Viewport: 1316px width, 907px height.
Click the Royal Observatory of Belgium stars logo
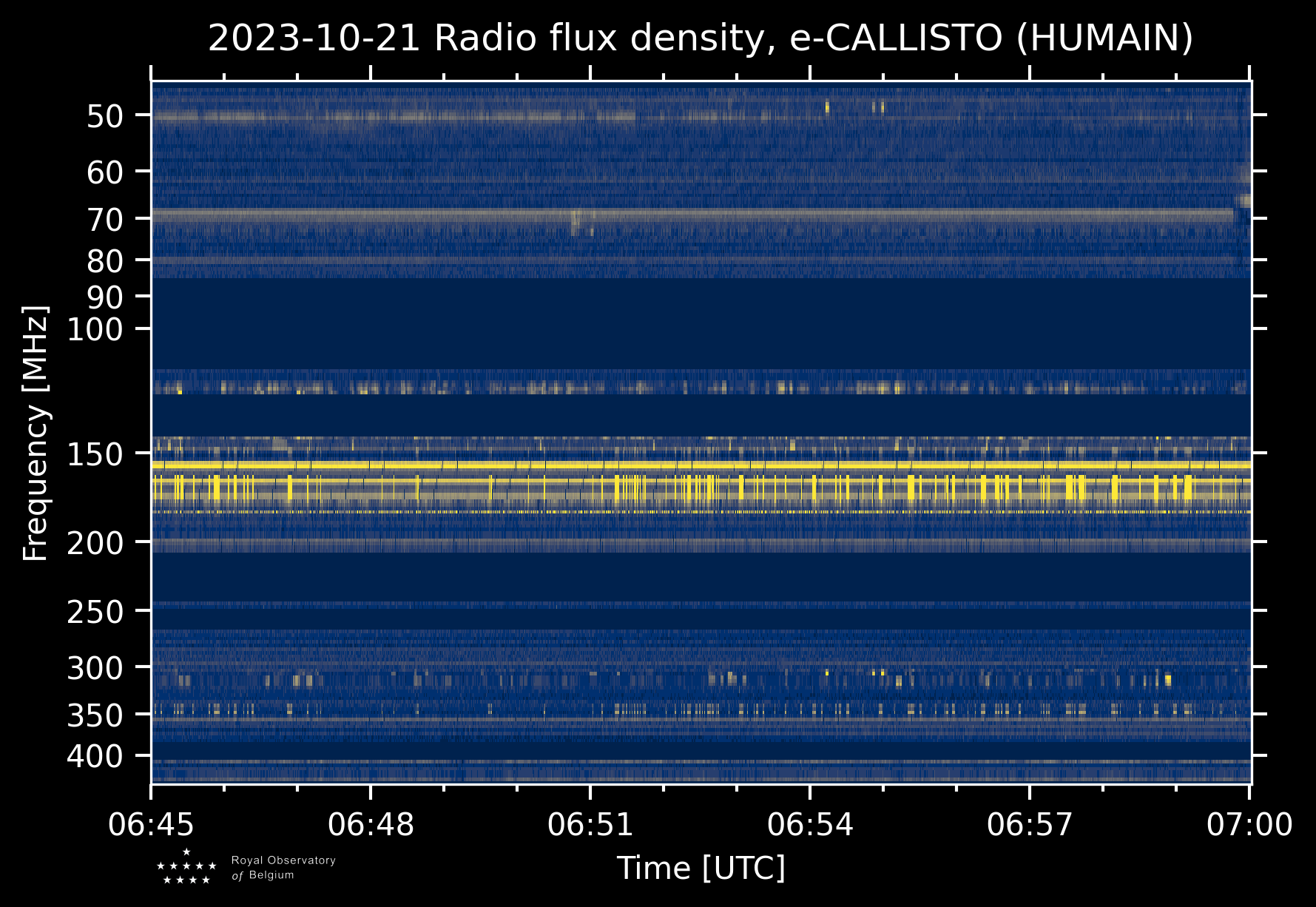coord(186,867)
